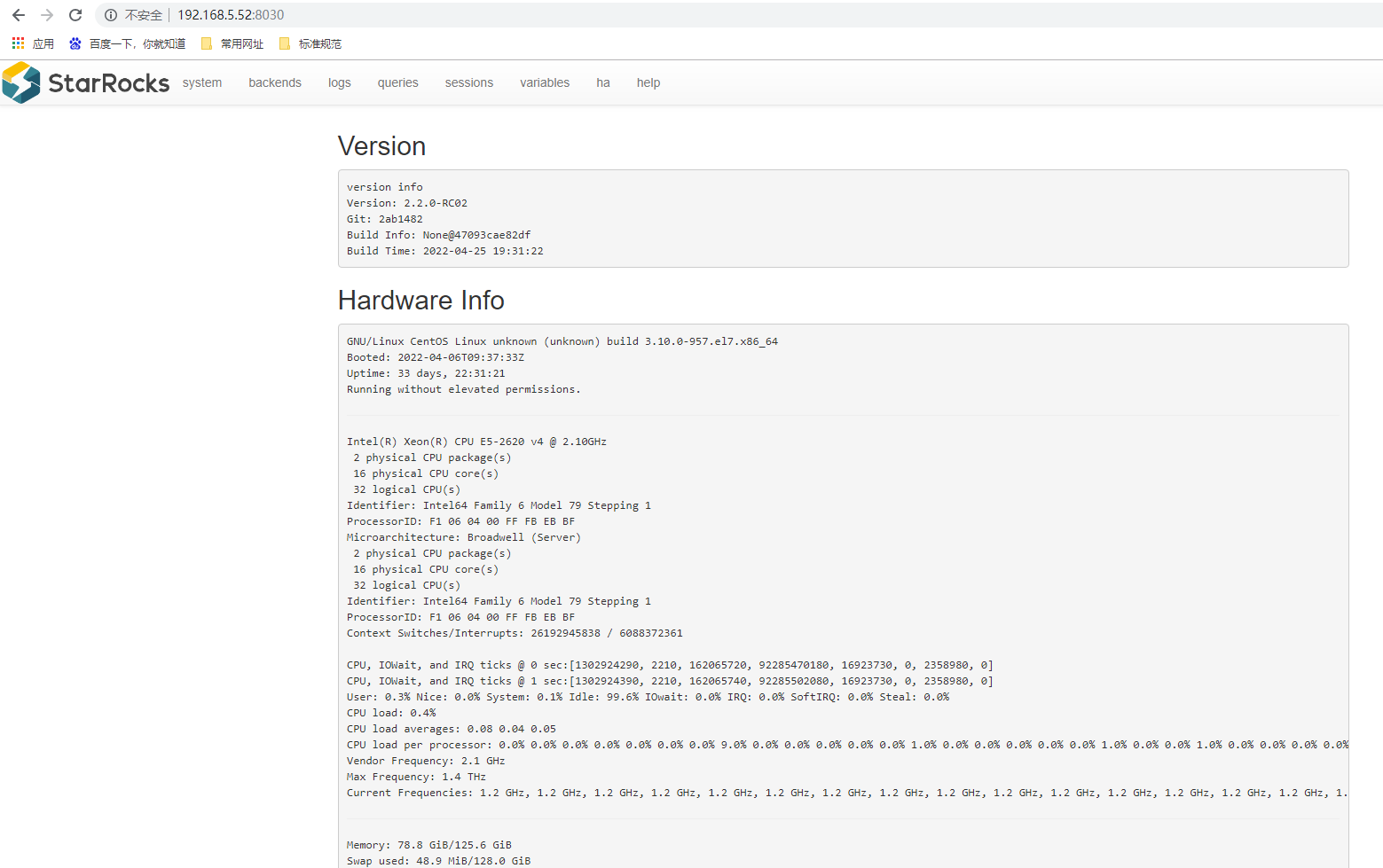Click the Intel(R) Xeon(R) CPU E5-2620 line

pyautogui.click(x=476, y=442)
